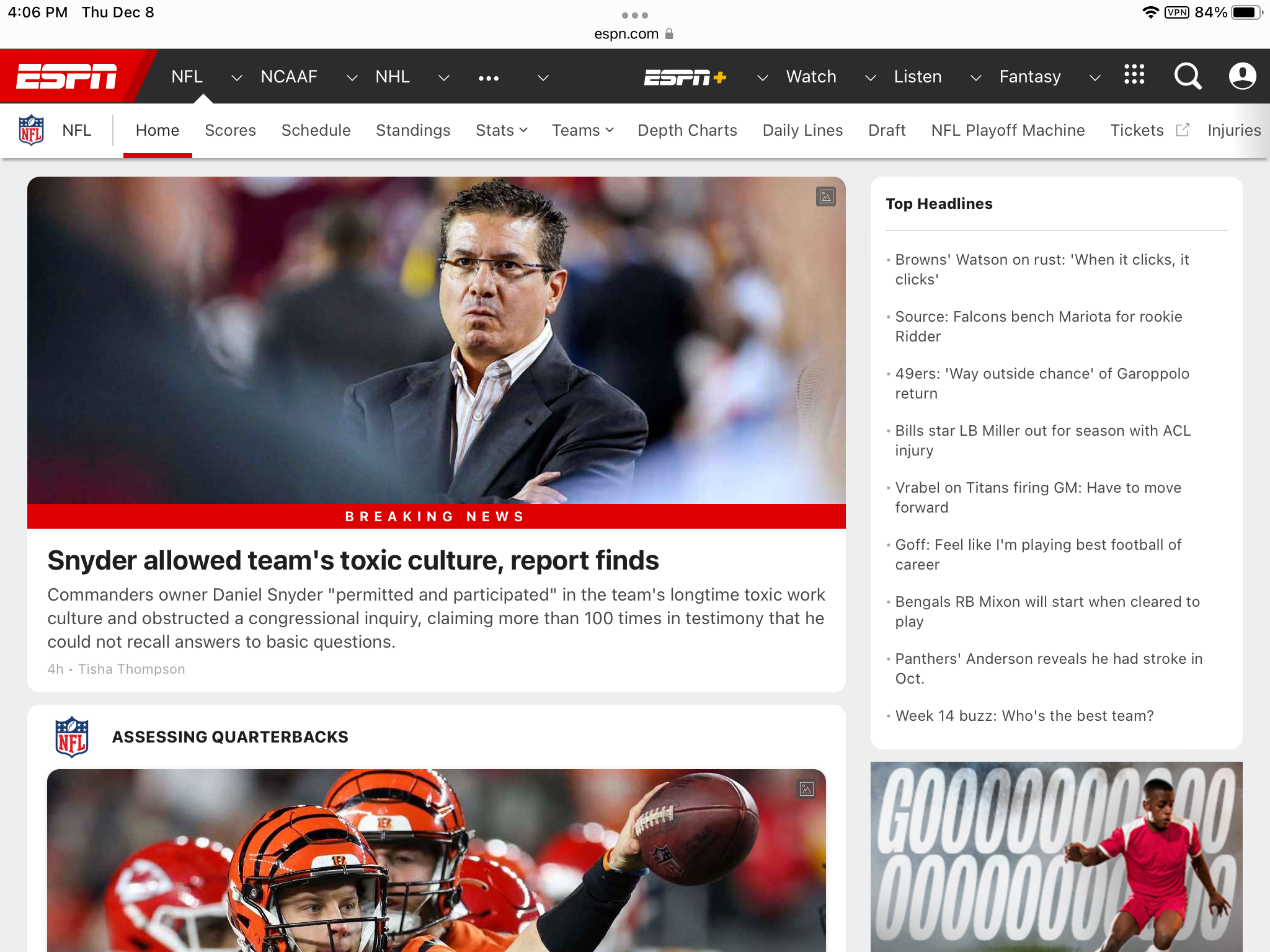Open the Depth Charts tab
The height and width of the screenshot is (952, 1270).
tap(687, 130)
